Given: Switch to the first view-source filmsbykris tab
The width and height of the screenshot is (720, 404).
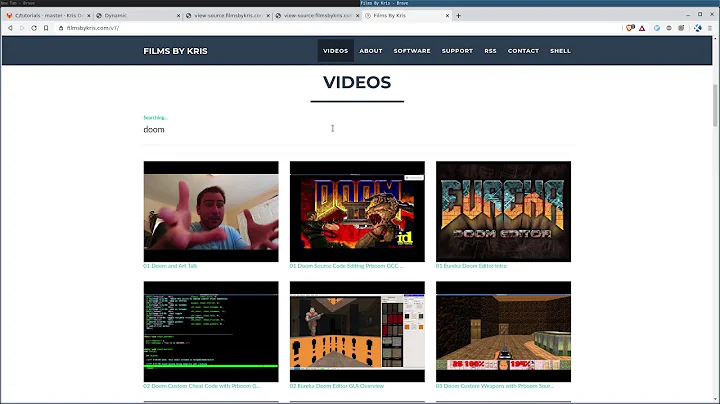Looking at the screenshot, I should pyautogui.click(x=227, y=16).
